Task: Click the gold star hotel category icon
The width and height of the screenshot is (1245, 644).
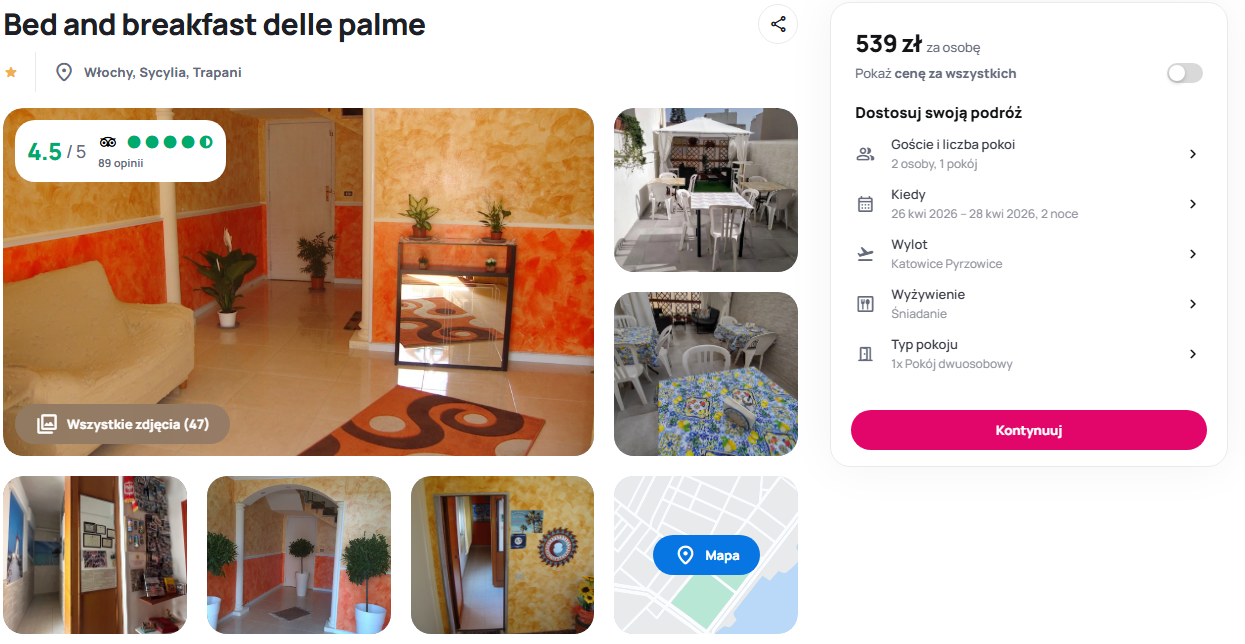Action: click(x=11, y=72)
